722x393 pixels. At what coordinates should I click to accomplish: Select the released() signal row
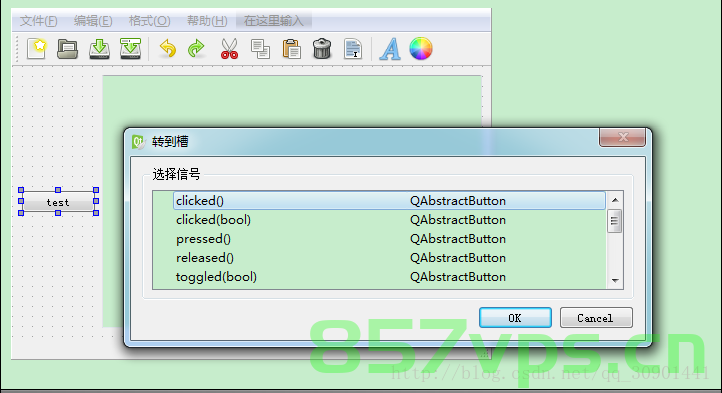[x=389, y=258]
